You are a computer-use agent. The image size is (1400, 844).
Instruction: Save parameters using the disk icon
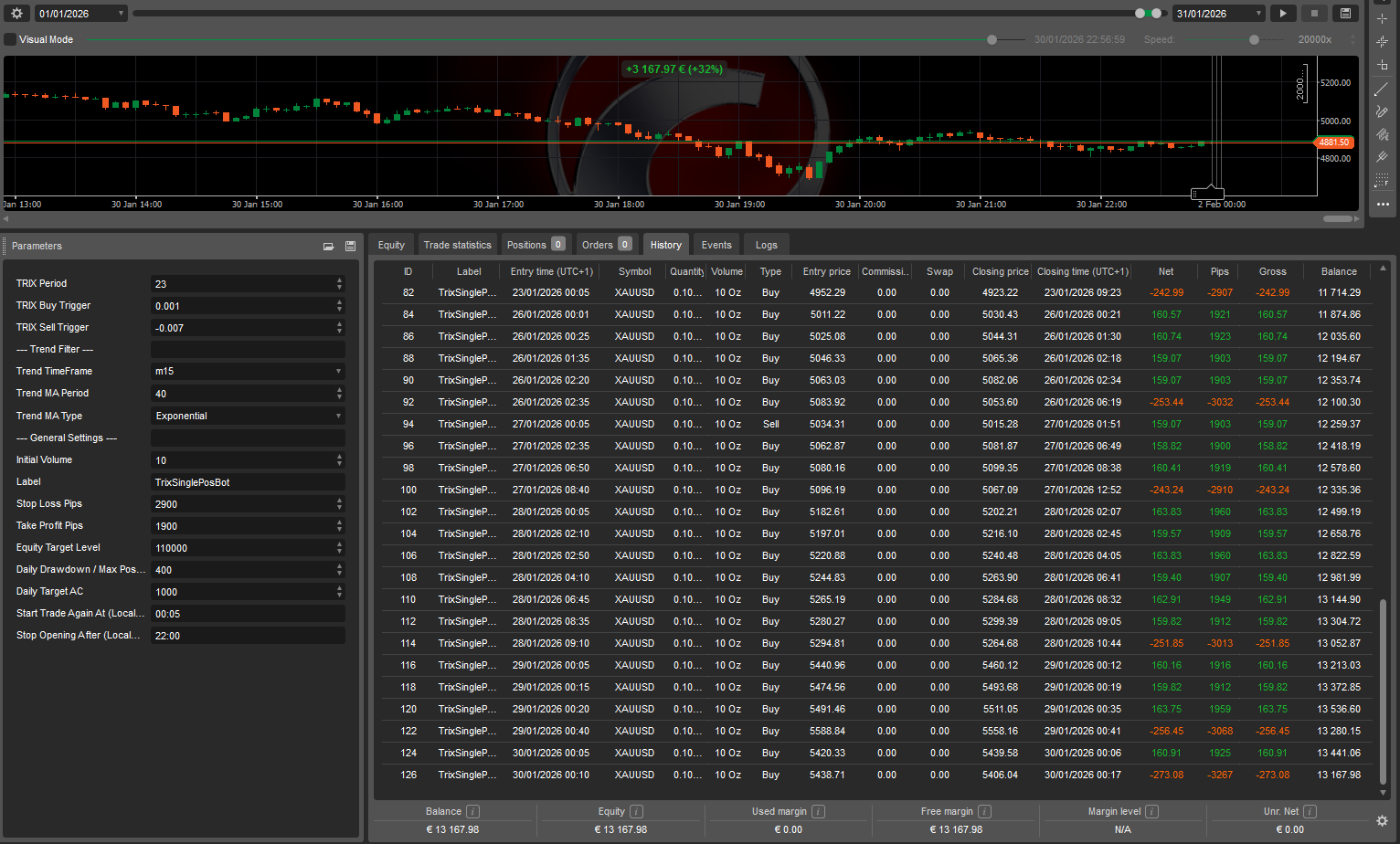tap(350, 247)
